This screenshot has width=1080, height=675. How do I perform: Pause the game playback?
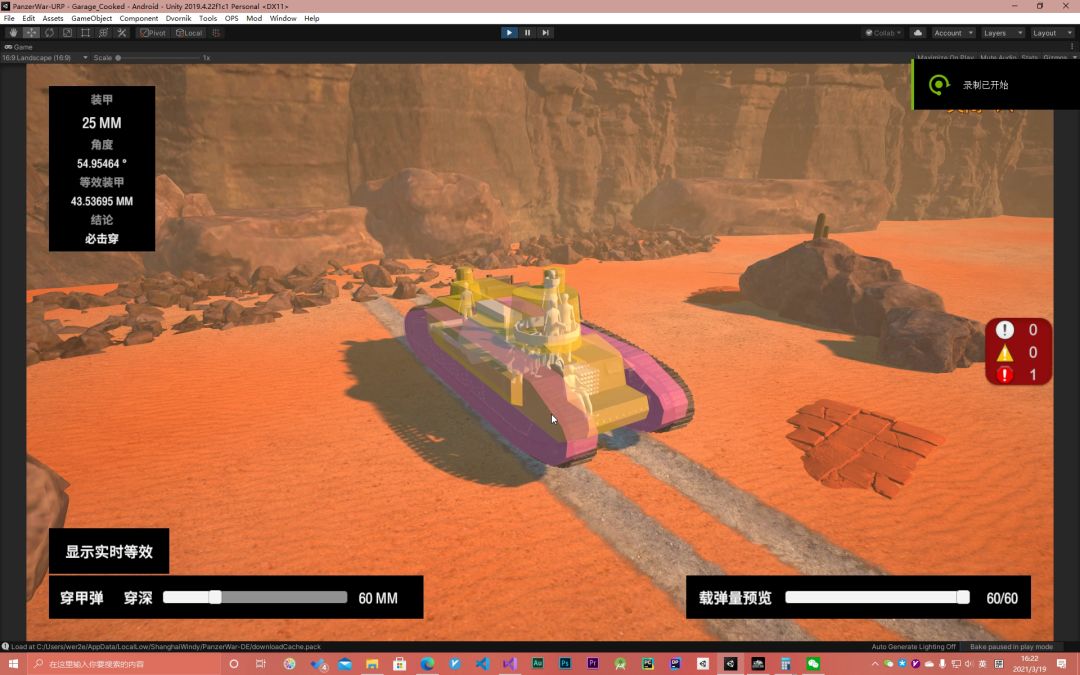click(x=527, y=33)
